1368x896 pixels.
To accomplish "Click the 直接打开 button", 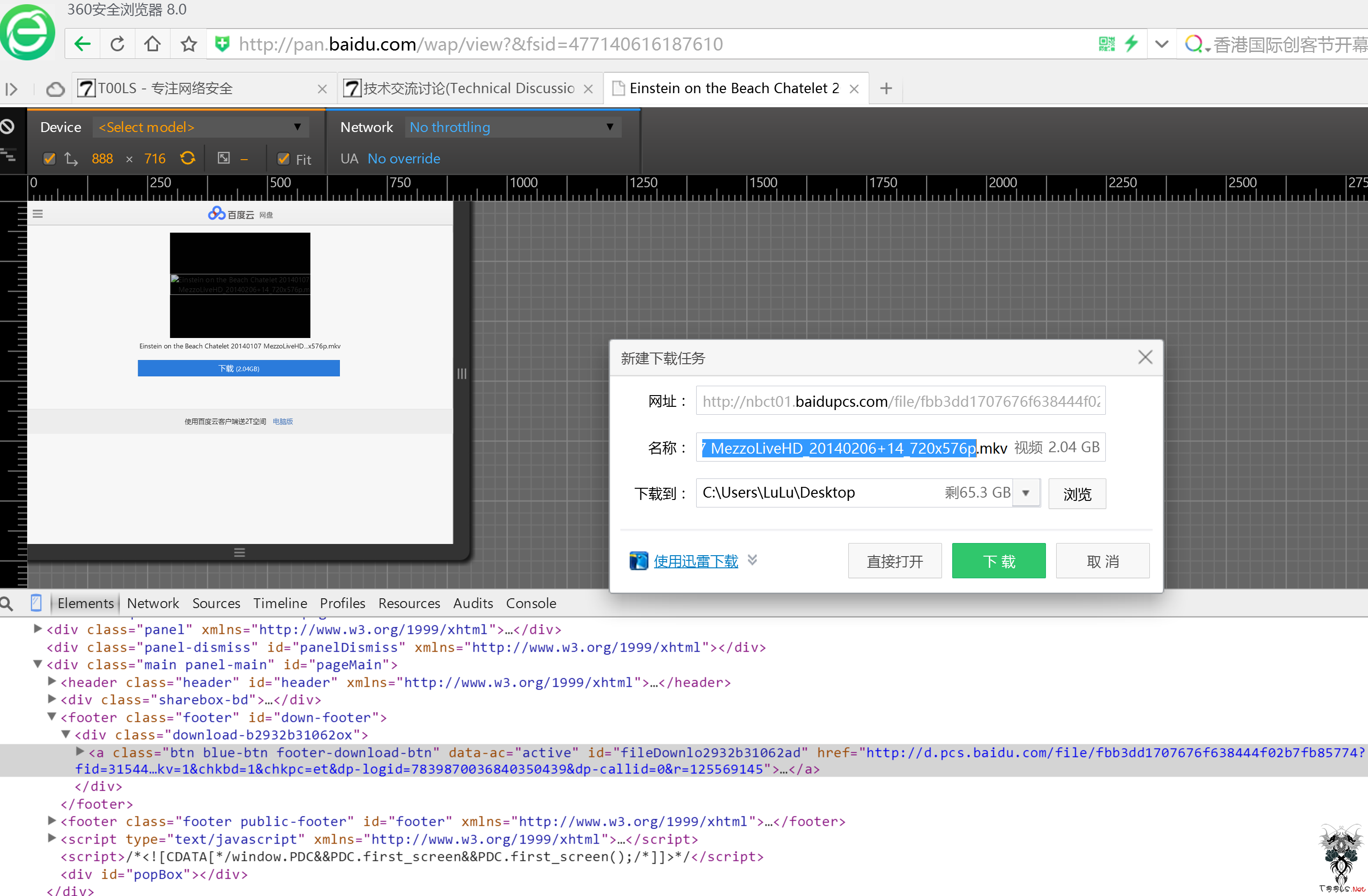I will 895,561.
